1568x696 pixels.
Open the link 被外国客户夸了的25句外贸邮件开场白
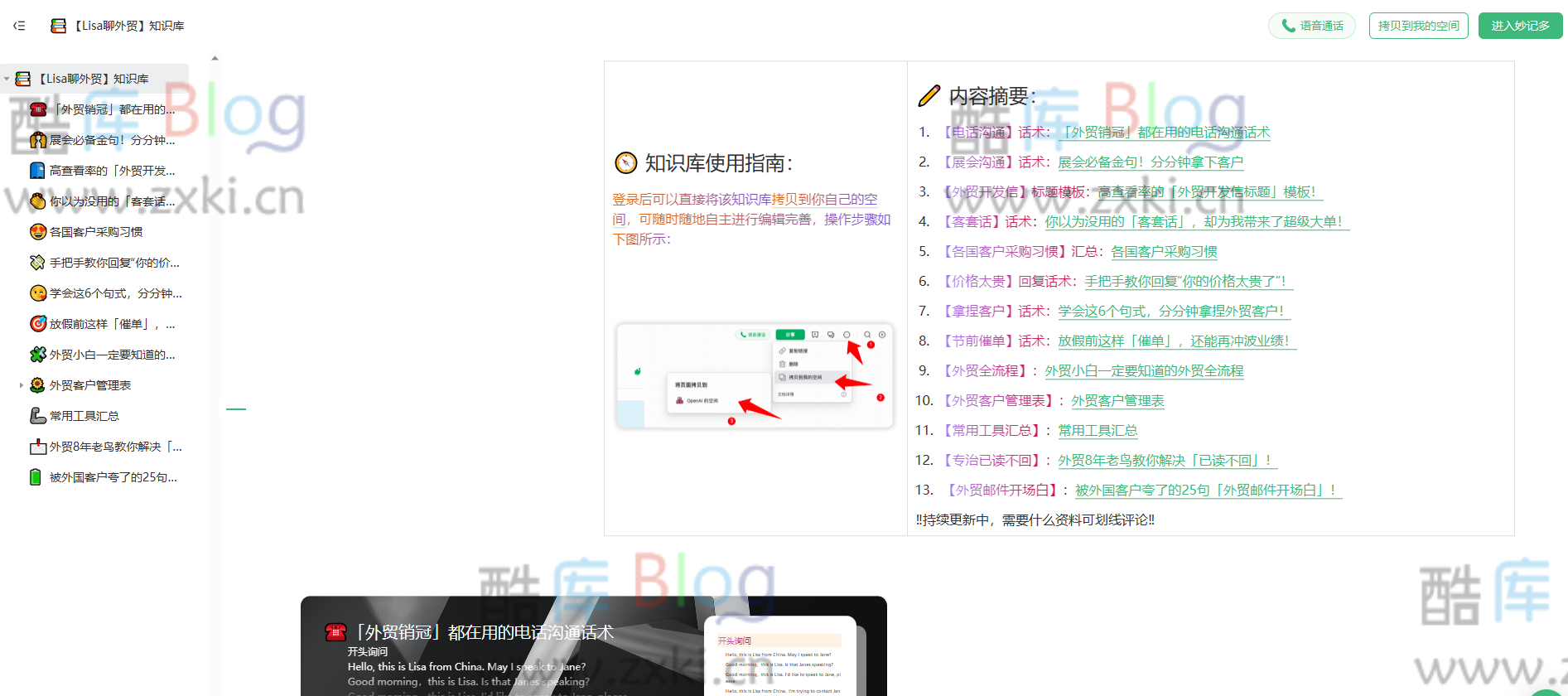pos(1209,491)
